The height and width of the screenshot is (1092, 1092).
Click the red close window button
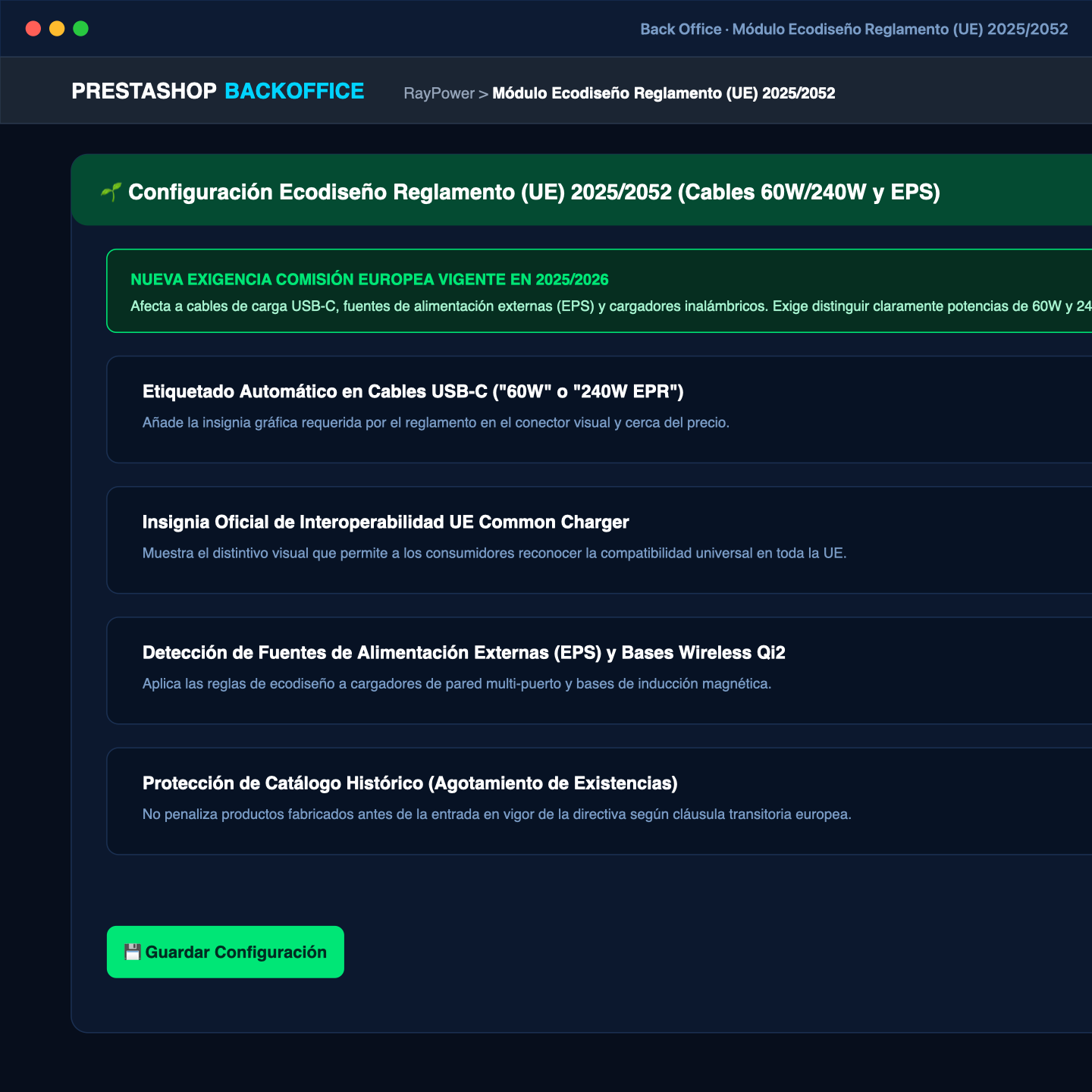[x=33, y=29]
